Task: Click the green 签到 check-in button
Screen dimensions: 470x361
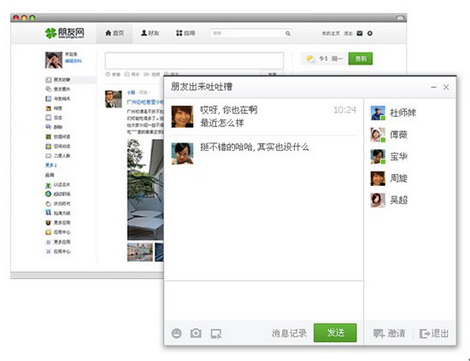Action: pos(360,59)
